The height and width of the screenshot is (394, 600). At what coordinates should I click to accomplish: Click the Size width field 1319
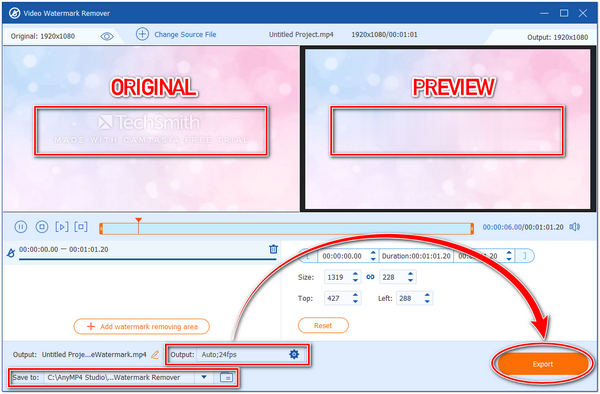338,277
